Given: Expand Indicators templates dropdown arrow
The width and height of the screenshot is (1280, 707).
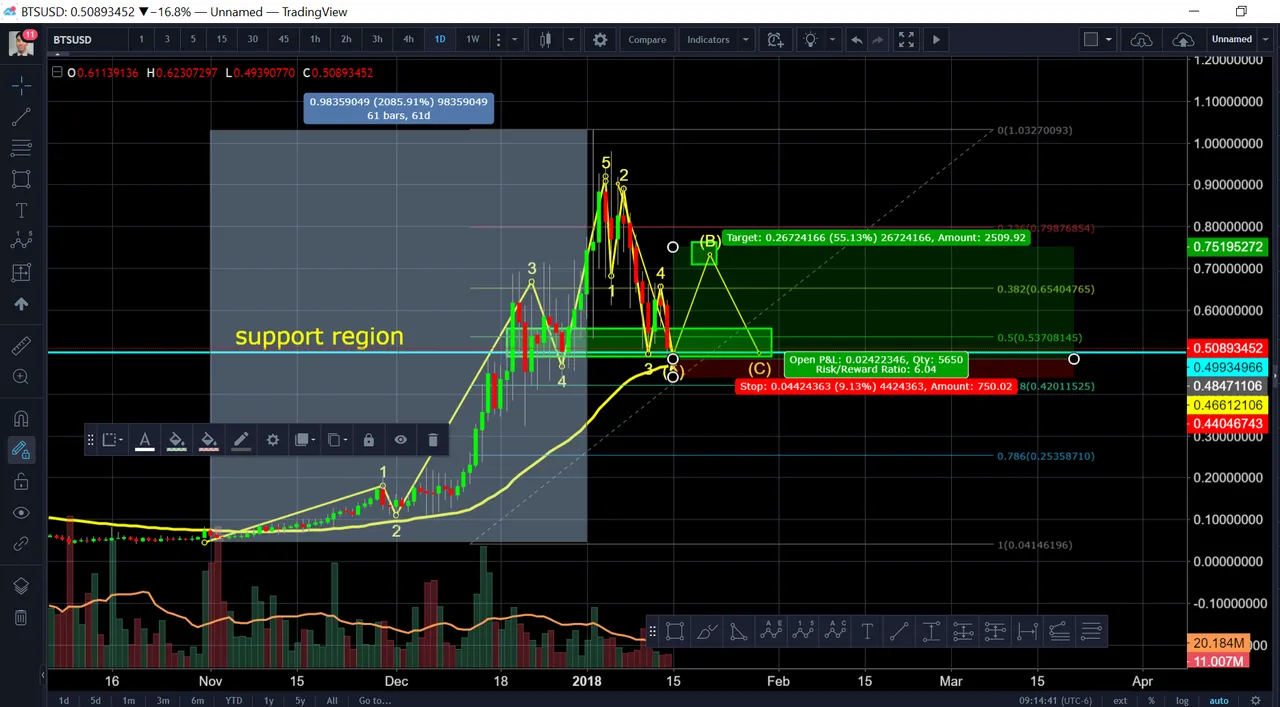Looking at the screenshot, I should pos(745,40).
